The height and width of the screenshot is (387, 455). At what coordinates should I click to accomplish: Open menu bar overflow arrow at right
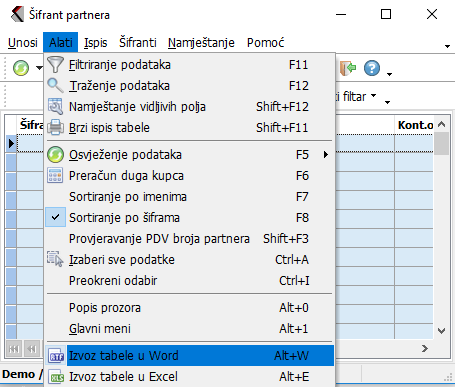pyautogui.click(x=447, y=46)
